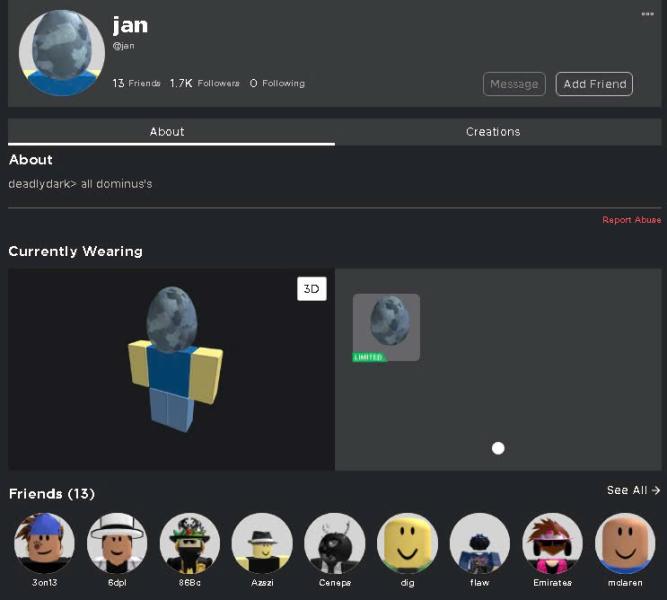This screenshot has width=667, height=600.
Task: Open friend Azszi's avatar
Action: point(262,543)
